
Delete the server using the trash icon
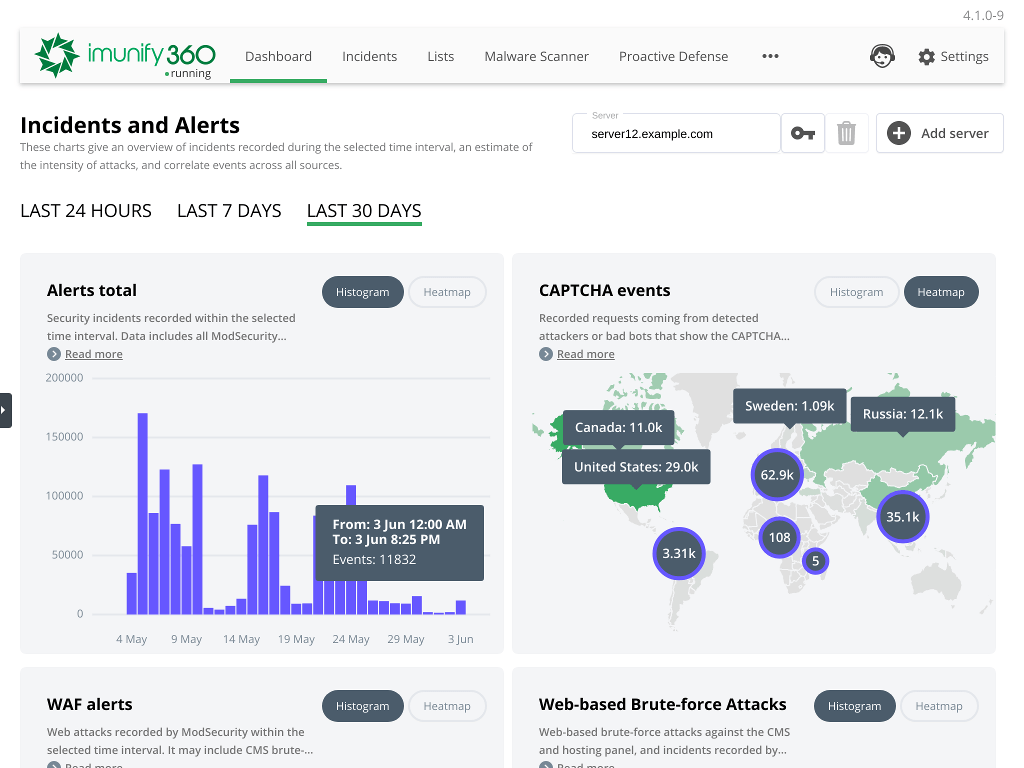pyautogui.click(x=847, y=132)
